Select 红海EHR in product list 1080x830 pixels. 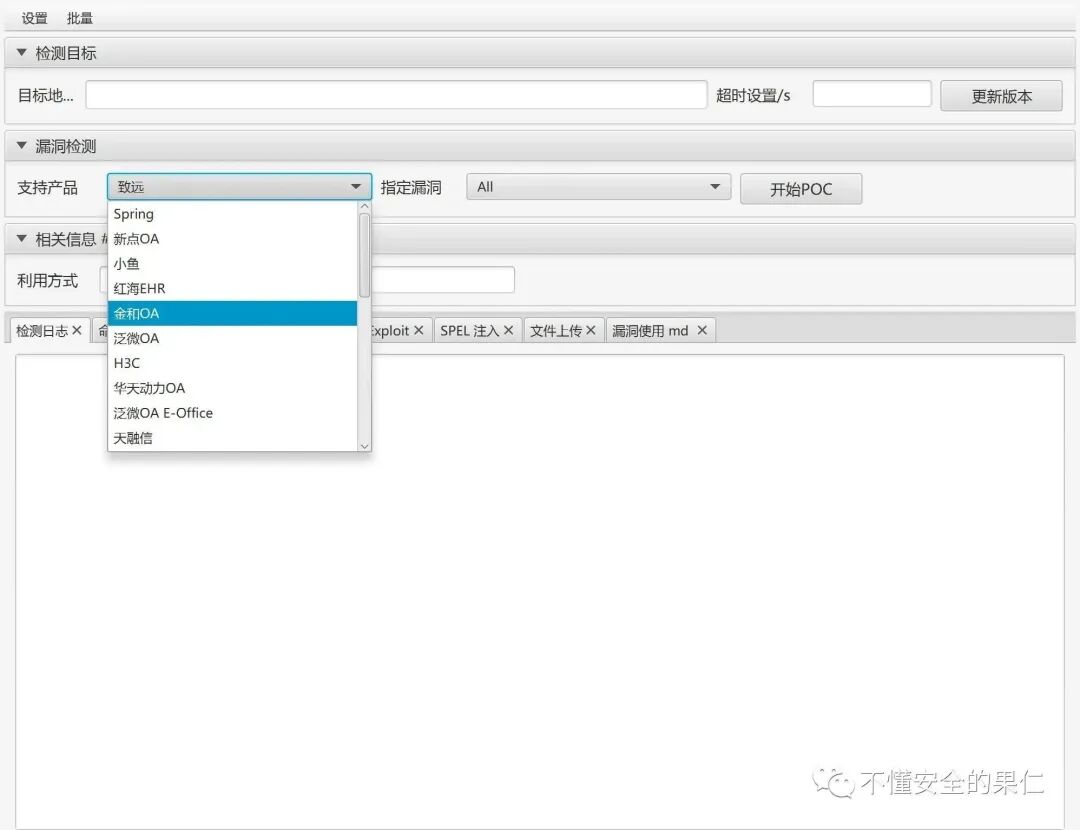point(233,289)
